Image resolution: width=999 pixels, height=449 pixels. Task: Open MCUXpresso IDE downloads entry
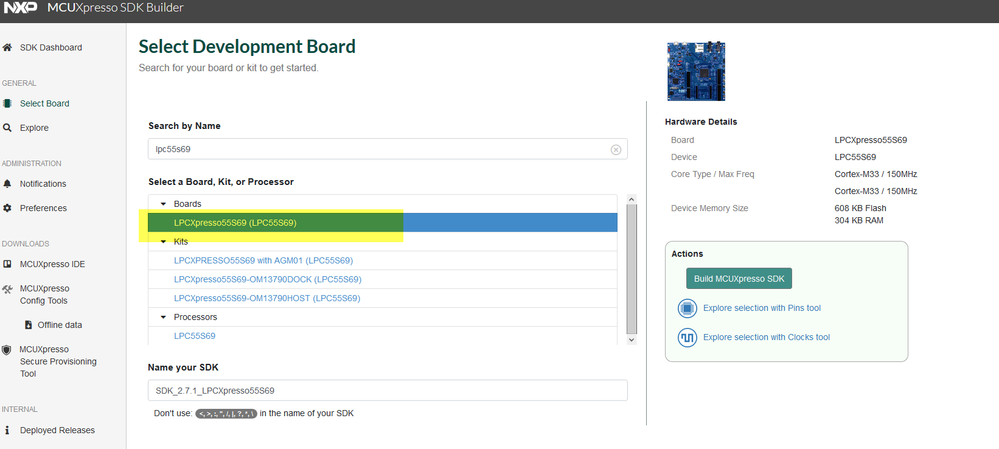coord(52,264)
